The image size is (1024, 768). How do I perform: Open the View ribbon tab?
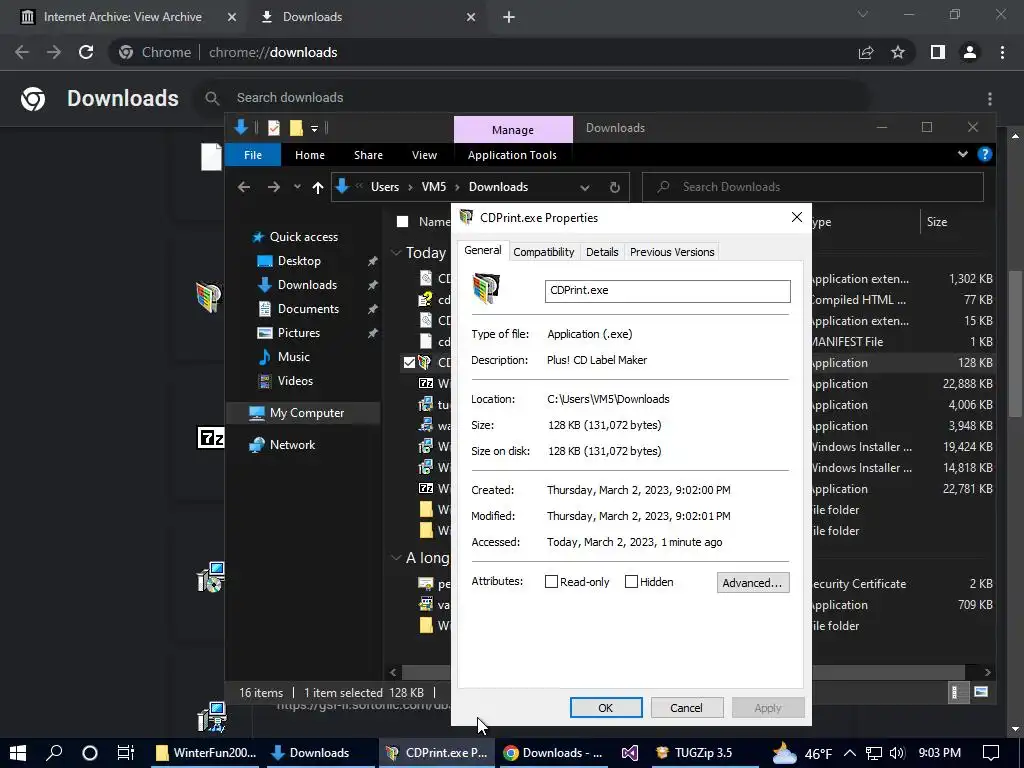(x=424, y=155)
